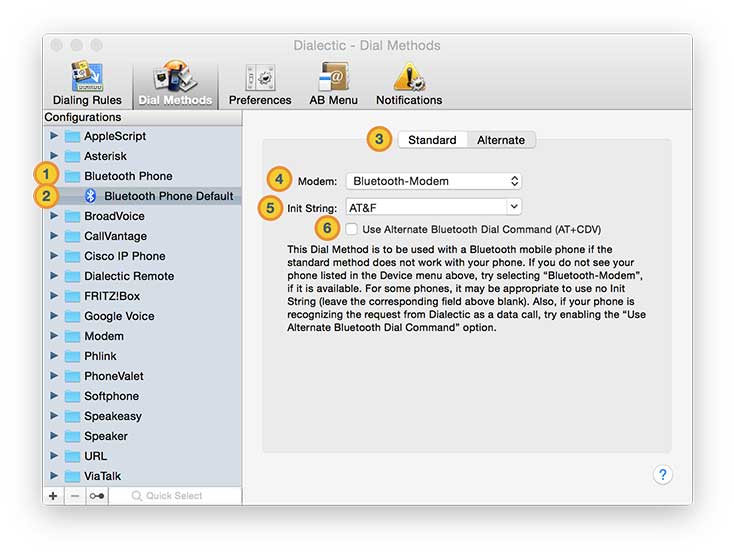
Task: Click the Phlink folder icon
Action: click(x=72, y=357)
